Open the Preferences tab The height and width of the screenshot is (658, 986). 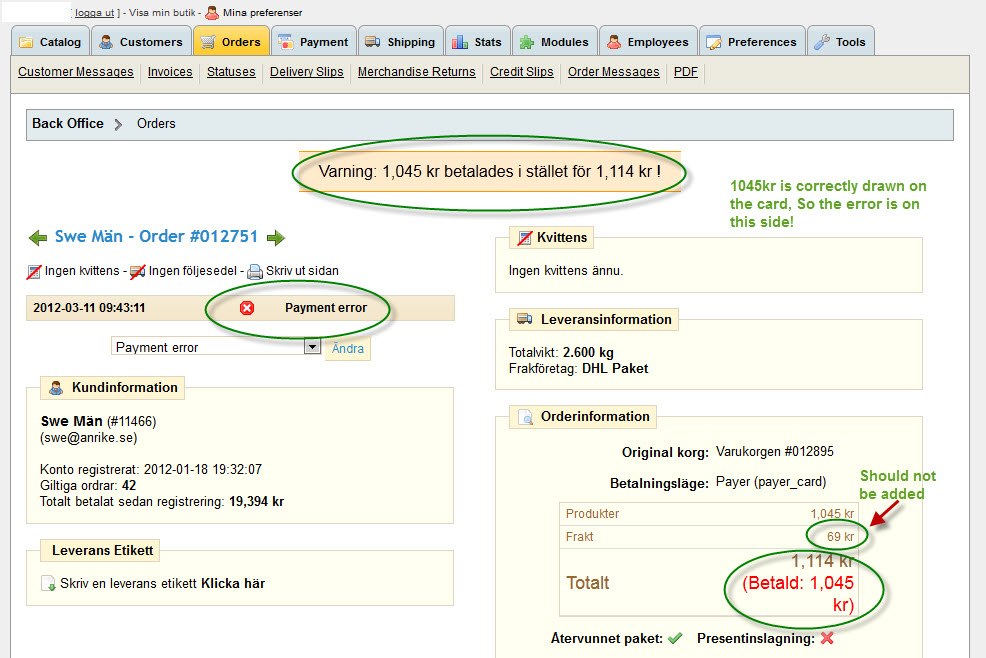pyautogui.click(x=752, y=42)
